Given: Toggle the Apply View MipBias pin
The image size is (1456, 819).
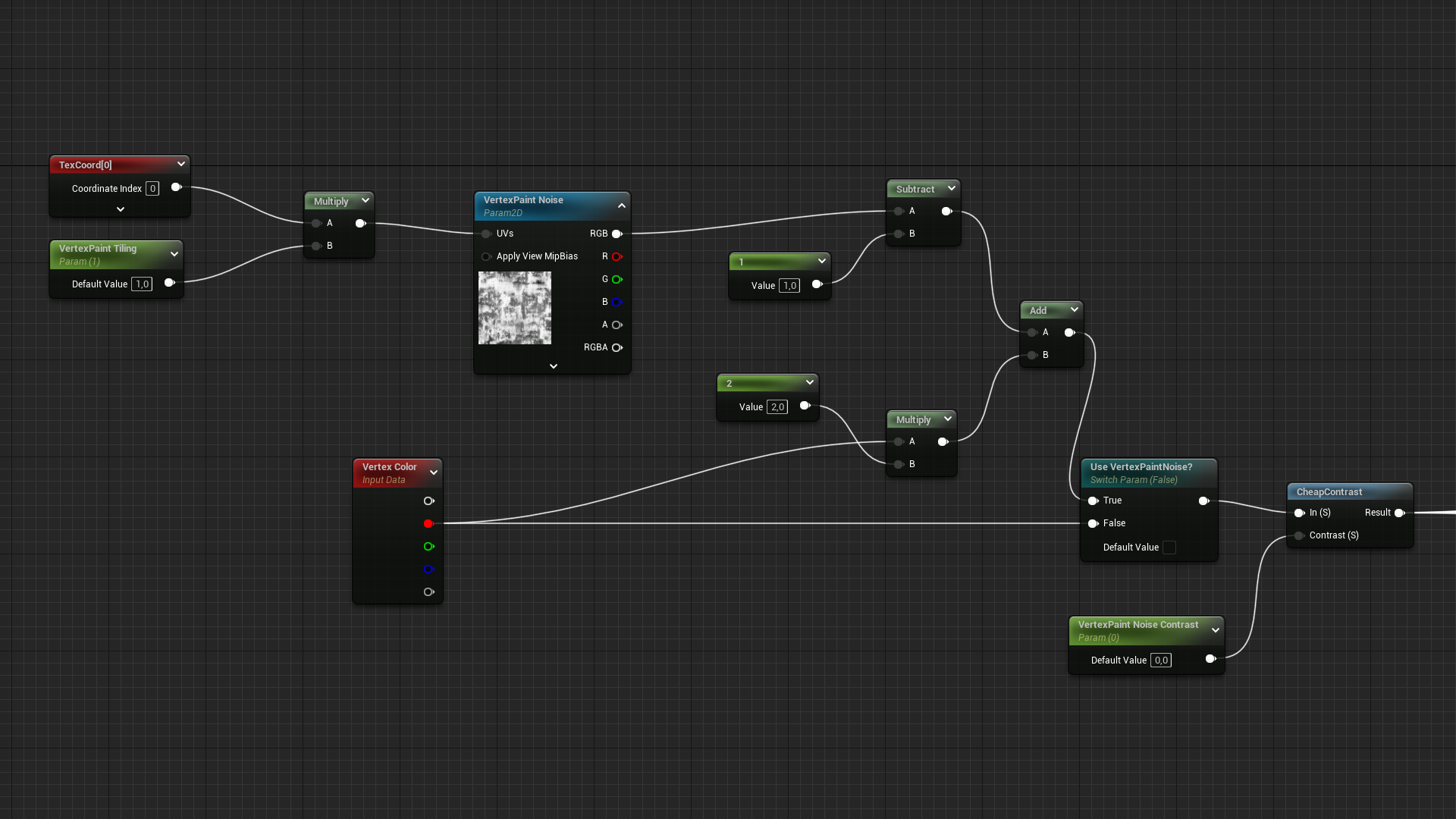Looking at the screenshot, I should click(x=486, y=257).
